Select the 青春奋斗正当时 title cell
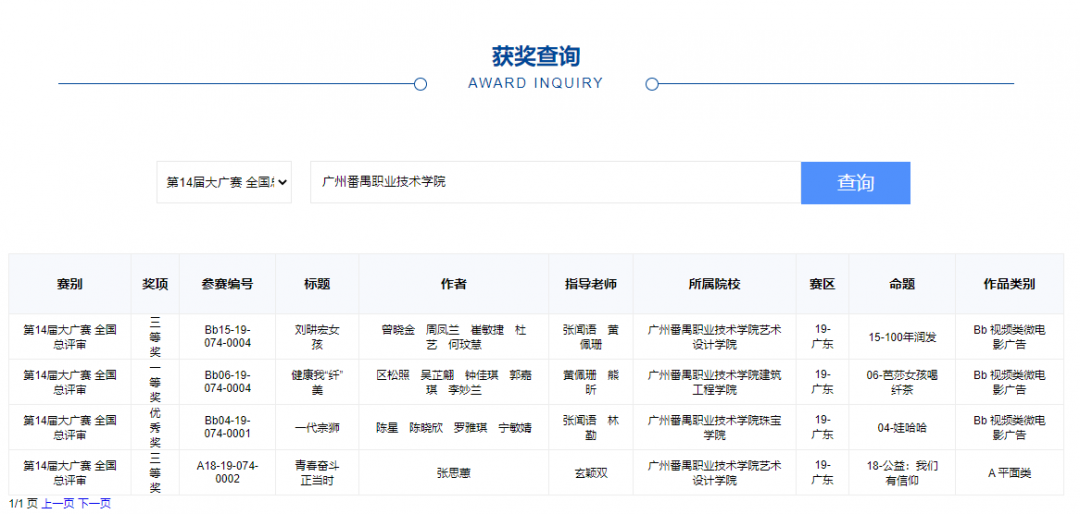1080x514 pixels. (317, 472)
